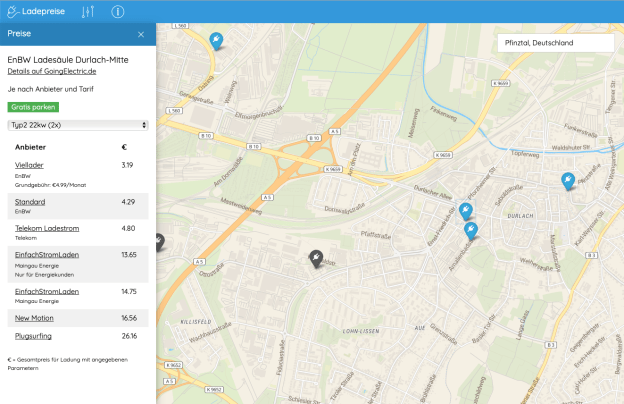Click the info circle icon in header
624x404 pixels.
click(x=118, y=11)
